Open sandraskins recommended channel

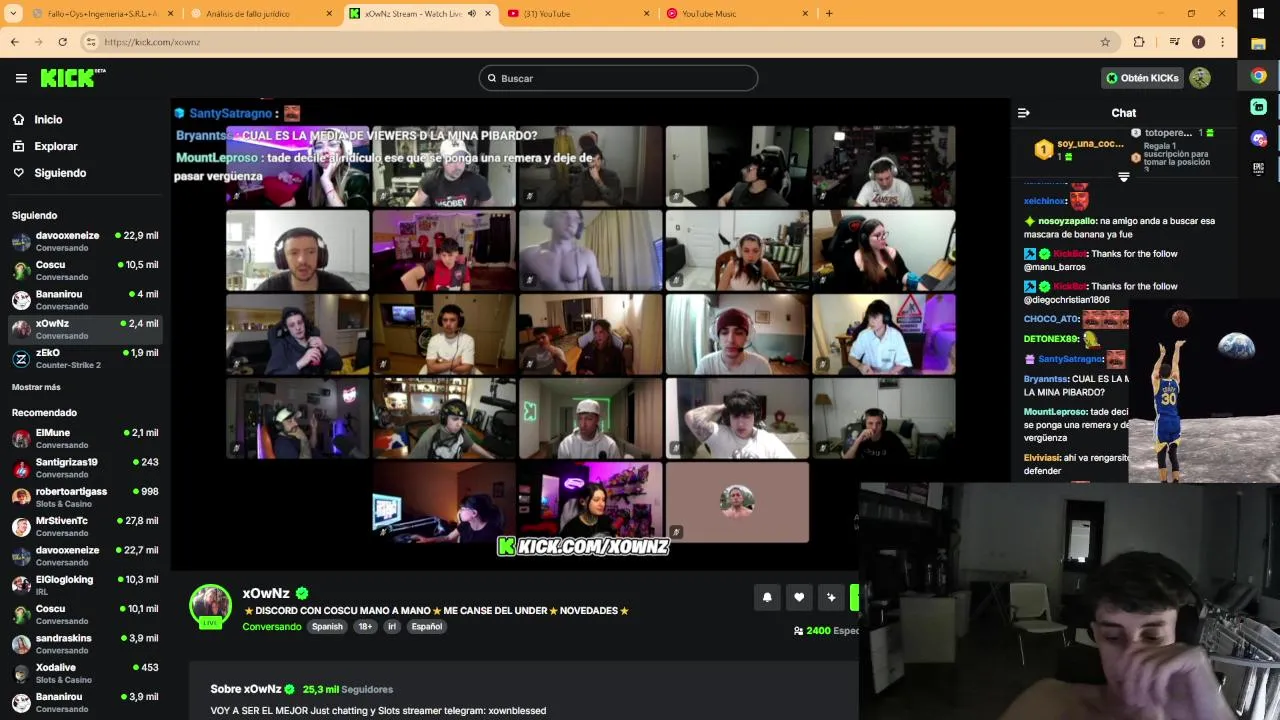click(x=85, y=643)
